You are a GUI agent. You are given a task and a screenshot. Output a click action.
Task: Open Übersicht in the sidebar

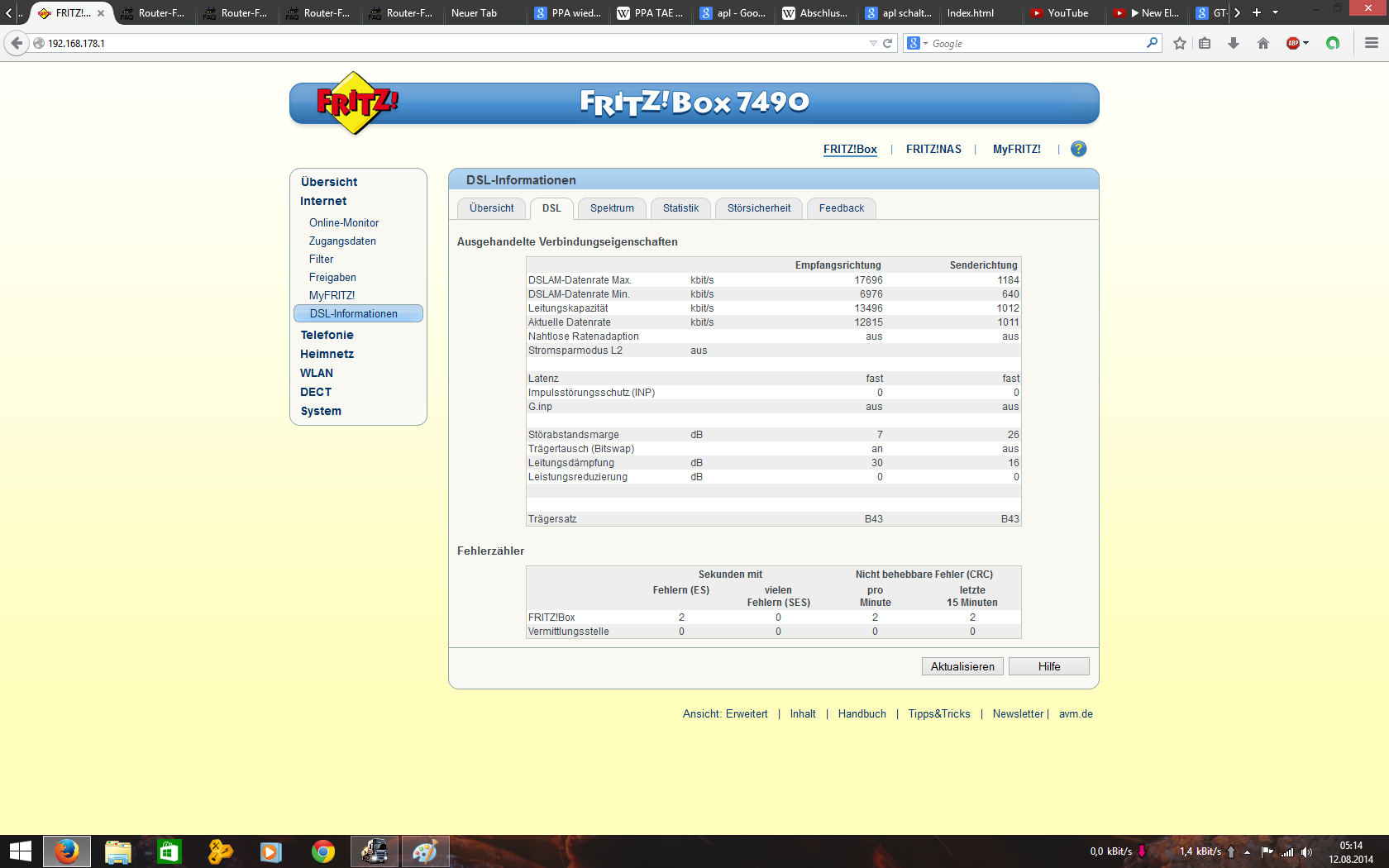tap(329, 182)
